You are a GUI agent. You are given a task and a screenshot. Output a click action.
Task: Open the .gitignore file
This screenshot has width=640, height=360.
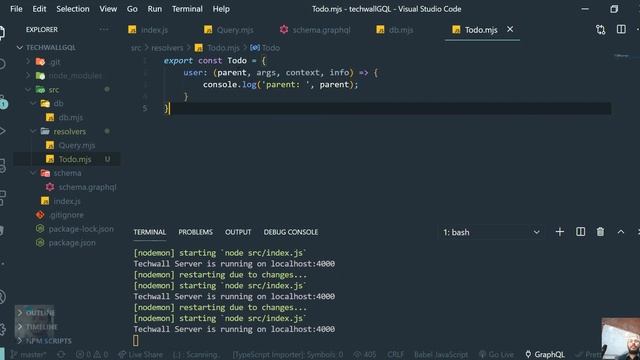pyautogui.click(x=67, y=215)
